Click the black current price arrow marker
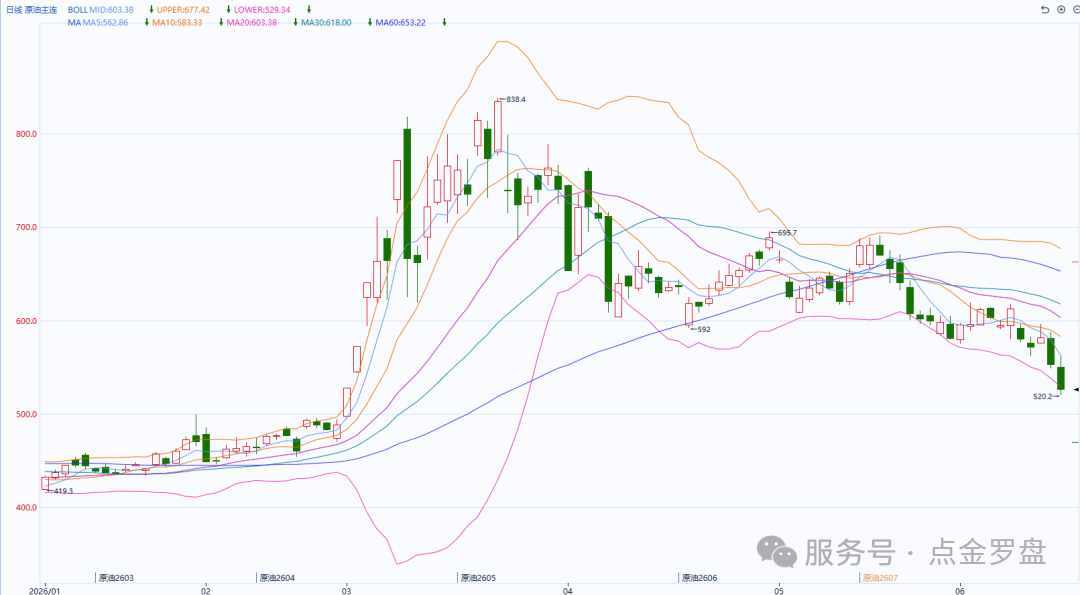 point(1076,390)
